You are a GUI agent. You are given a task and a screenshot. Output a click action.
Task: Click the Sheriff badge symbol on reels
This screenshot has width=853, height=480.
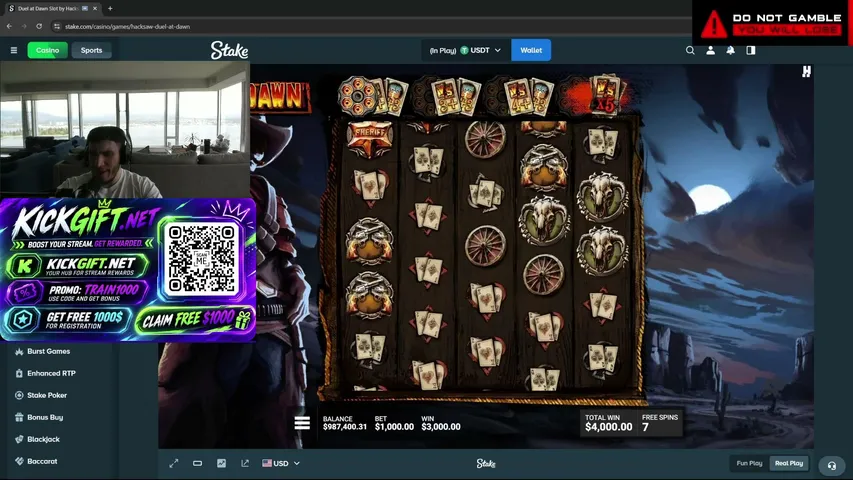coord(370,138)
